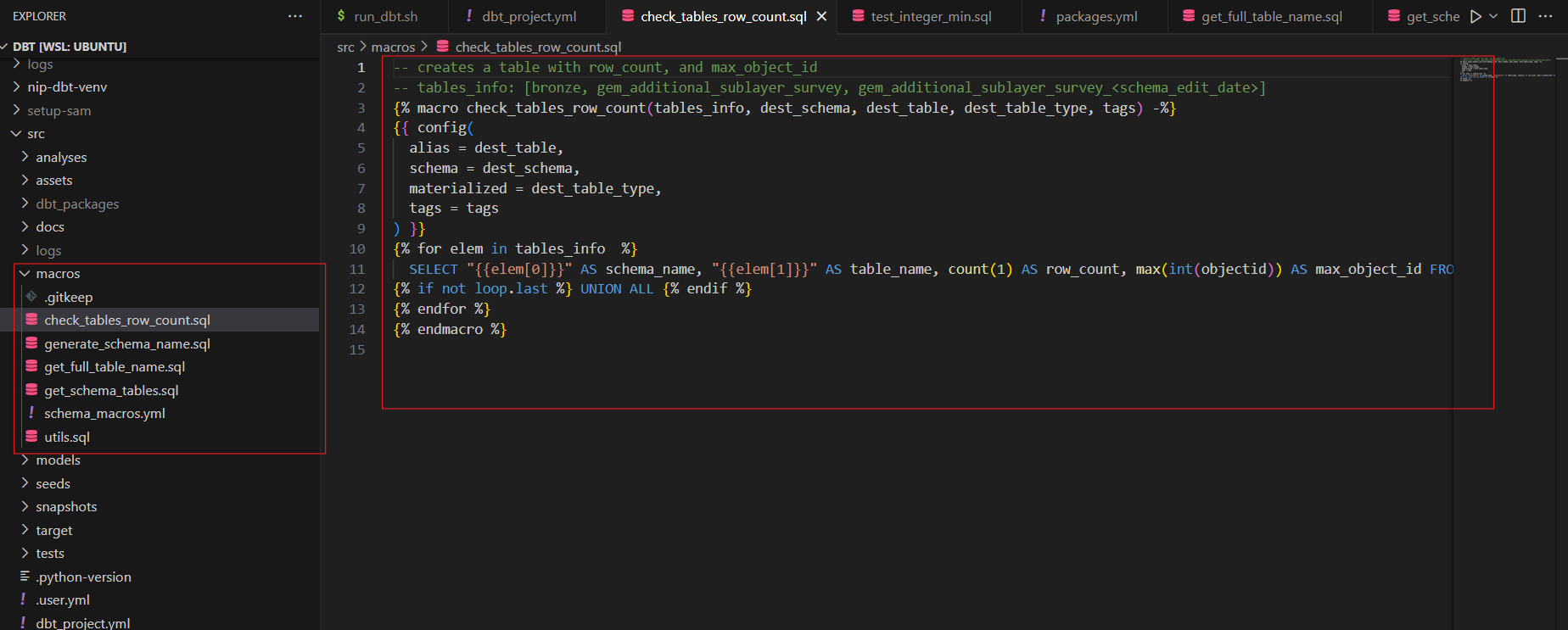
Task: Click database icon beside generate_schema_name.sql
Action: [31, 343]
